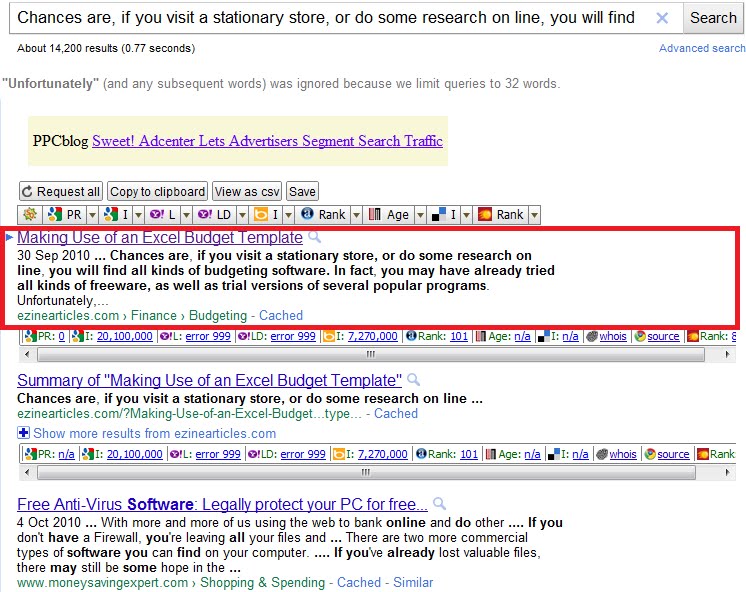Open the Advanced search link
The width and height of the screenshot is (746, 592).
click(702, 48)
